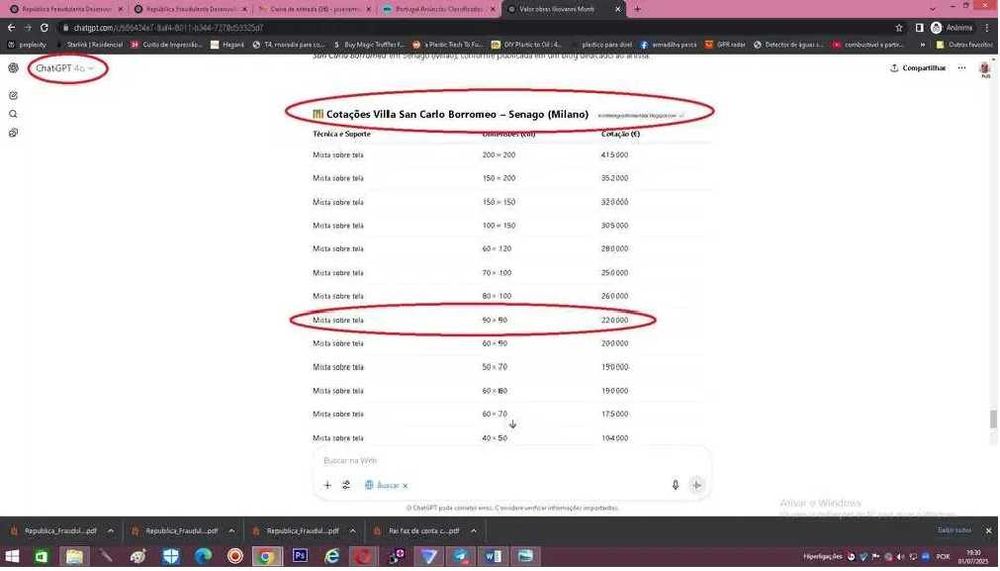
Task: Open the Anônima incognito profile button
Action: pyautogui.click(x=952, y=28)
